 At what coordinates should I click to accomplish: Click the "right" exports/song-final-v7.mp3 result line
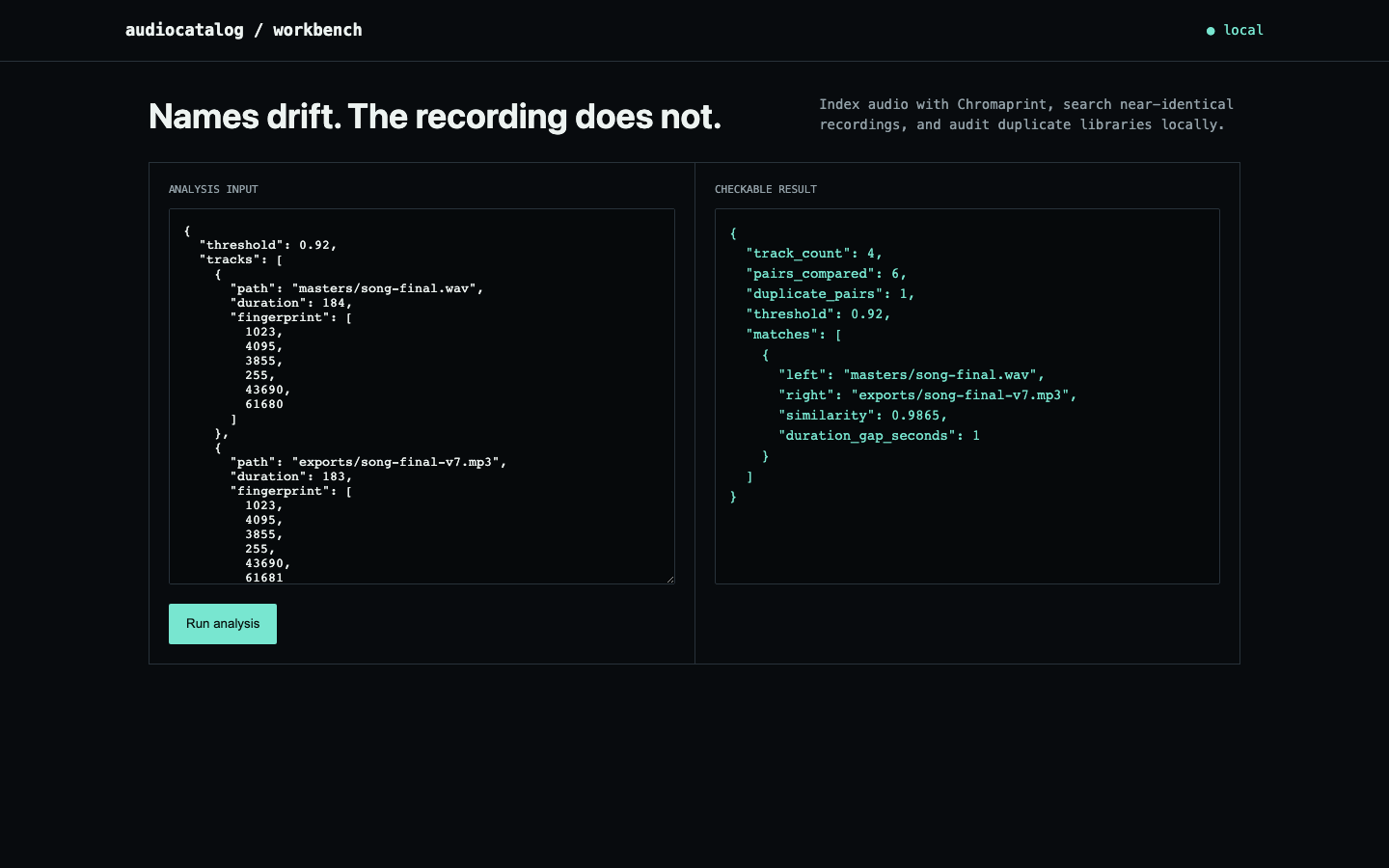928,395
